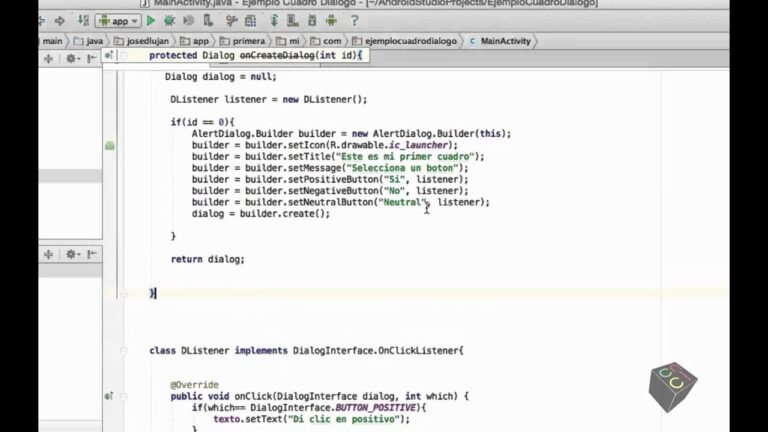Image resolution: width=768 pixels, height=432 pixels.
Task: Select the primera breadcrumb folder
Action: click(243, 41)
